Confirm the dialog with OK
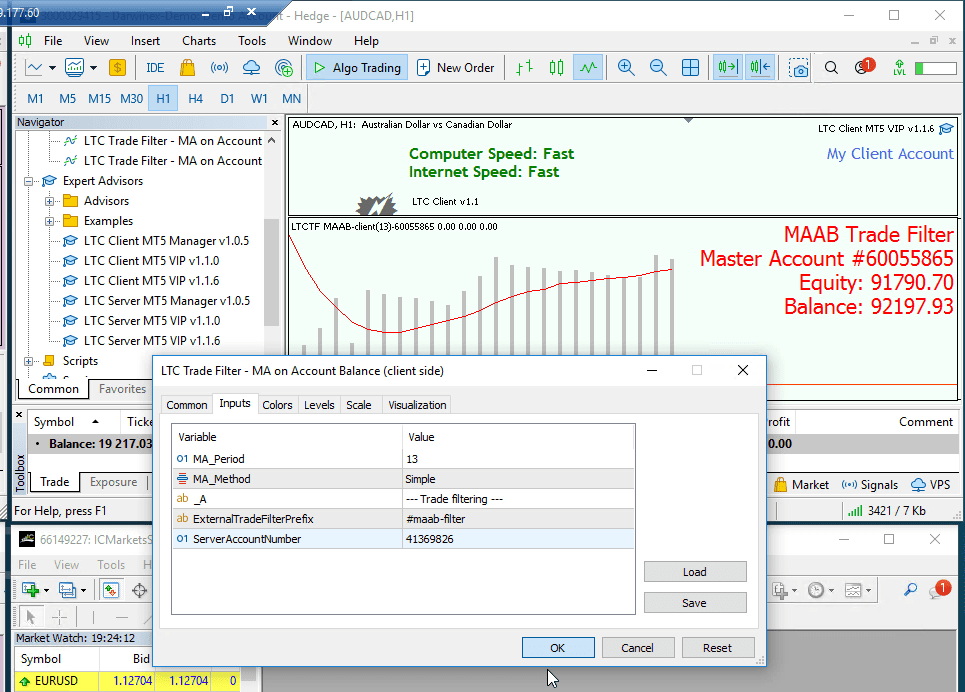 pos(558,648)
